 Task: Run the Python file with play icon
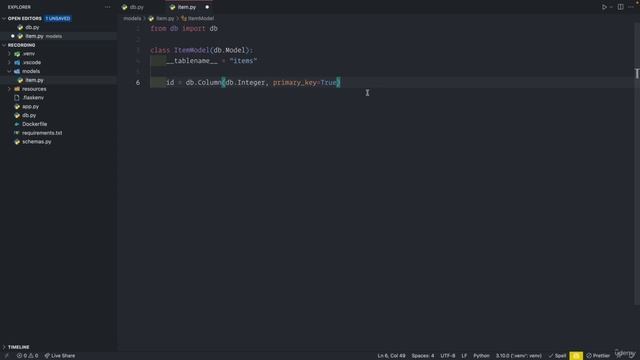click(x=604, y=7)
